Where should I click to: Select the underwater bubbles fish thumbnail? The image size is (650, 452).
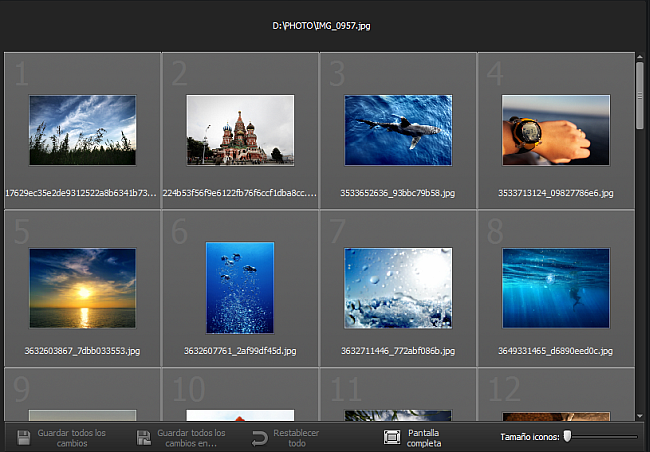click(x=240, y=288)
